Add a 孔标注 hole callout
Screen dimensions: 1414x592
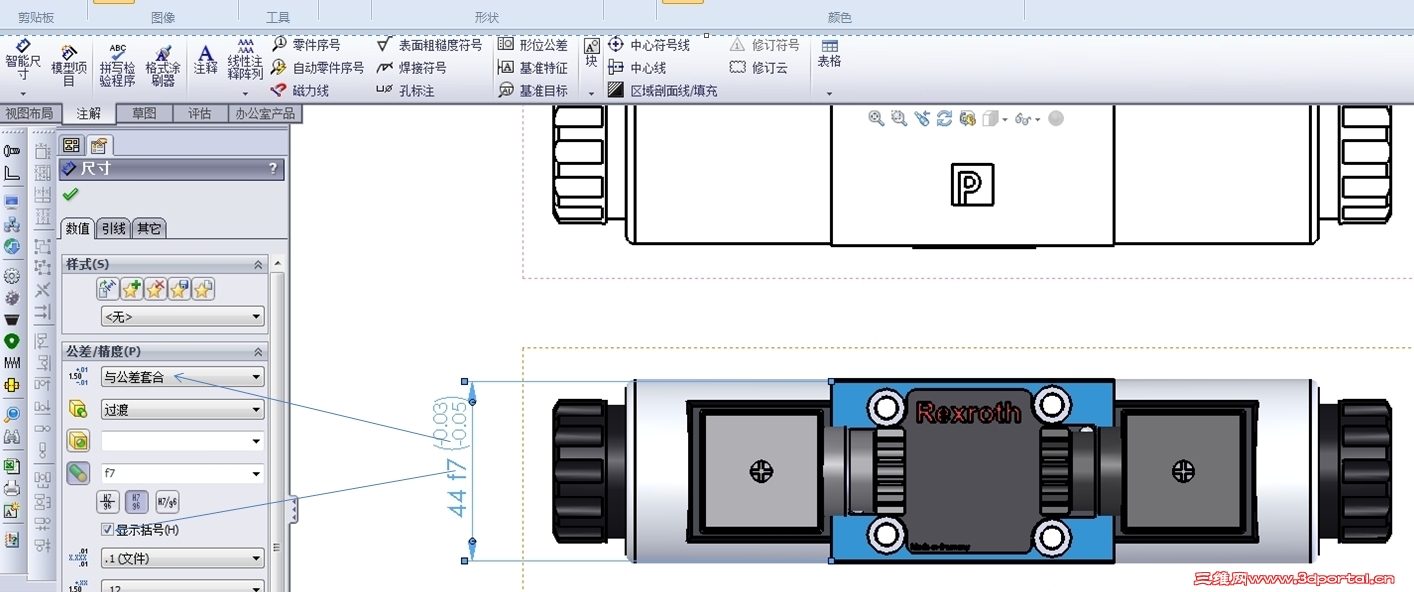405,90
